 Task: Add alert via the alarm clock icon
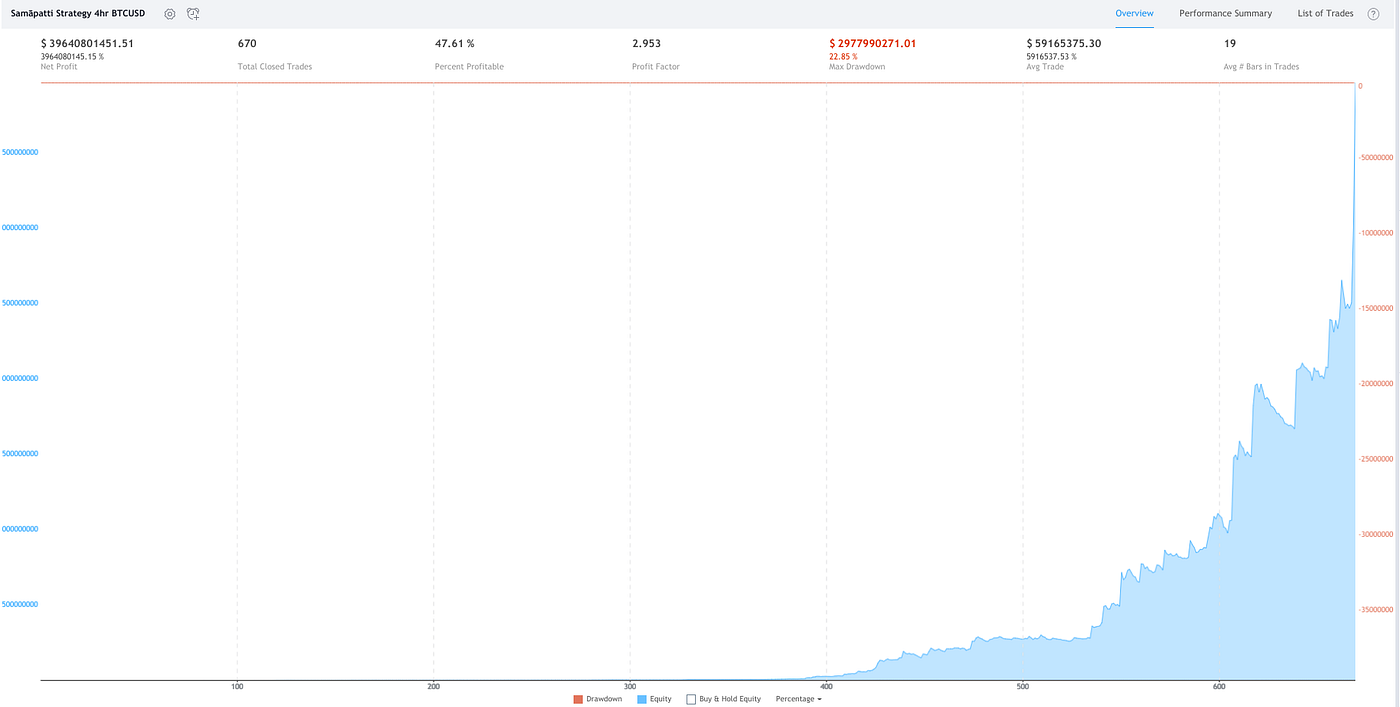(193, 14)
